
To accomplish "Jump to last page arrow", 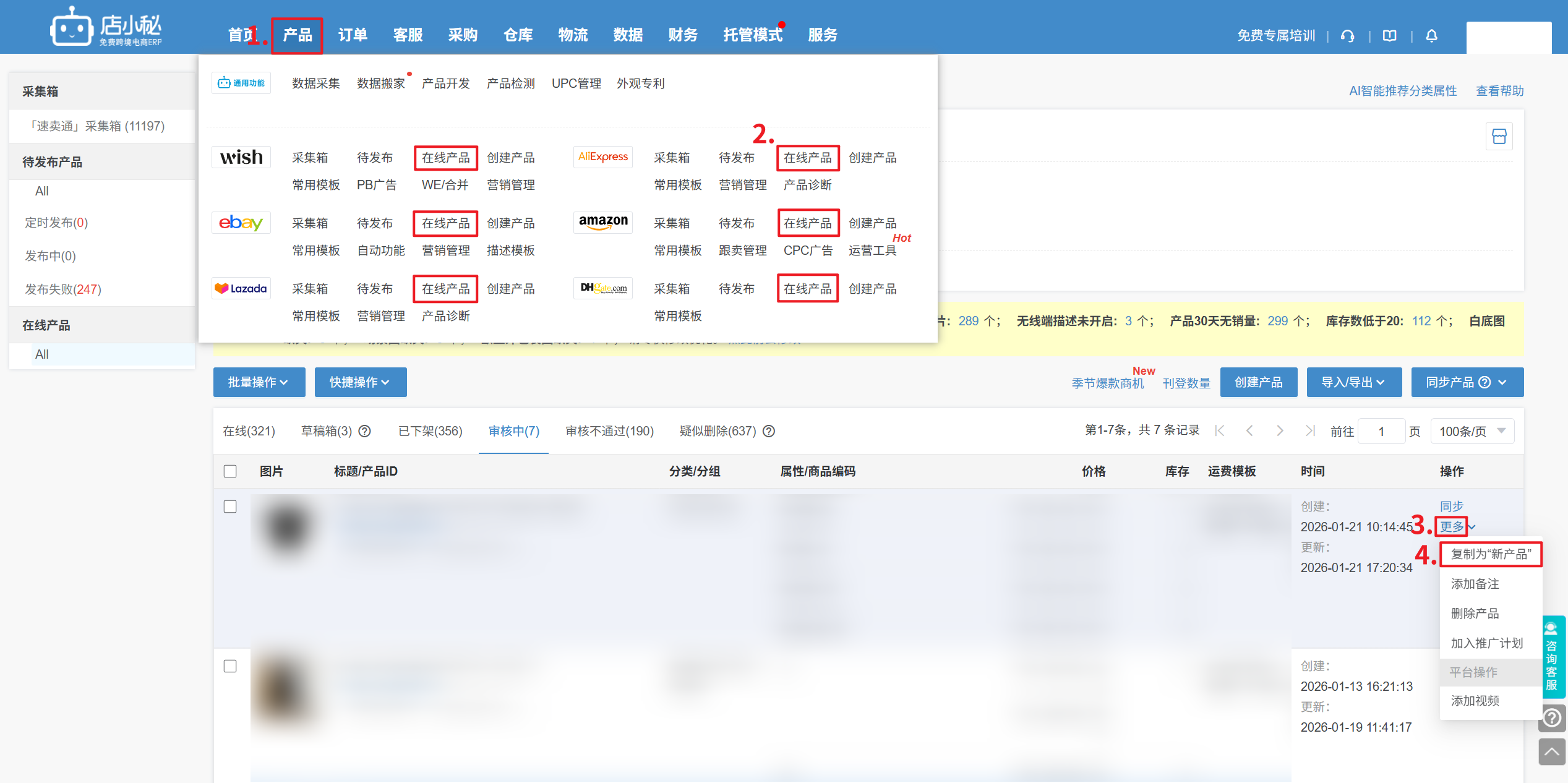I will [1309, 431].
